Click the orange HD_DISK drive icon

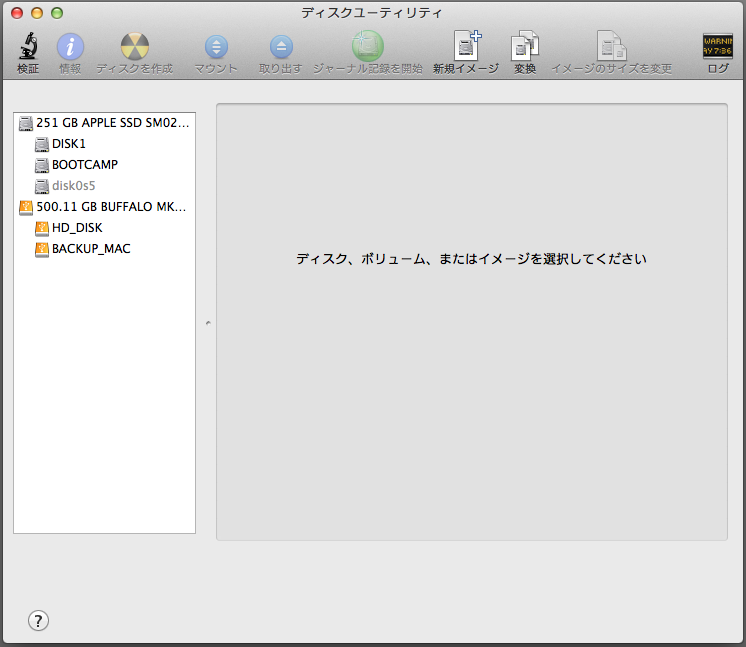pos(42,228)
